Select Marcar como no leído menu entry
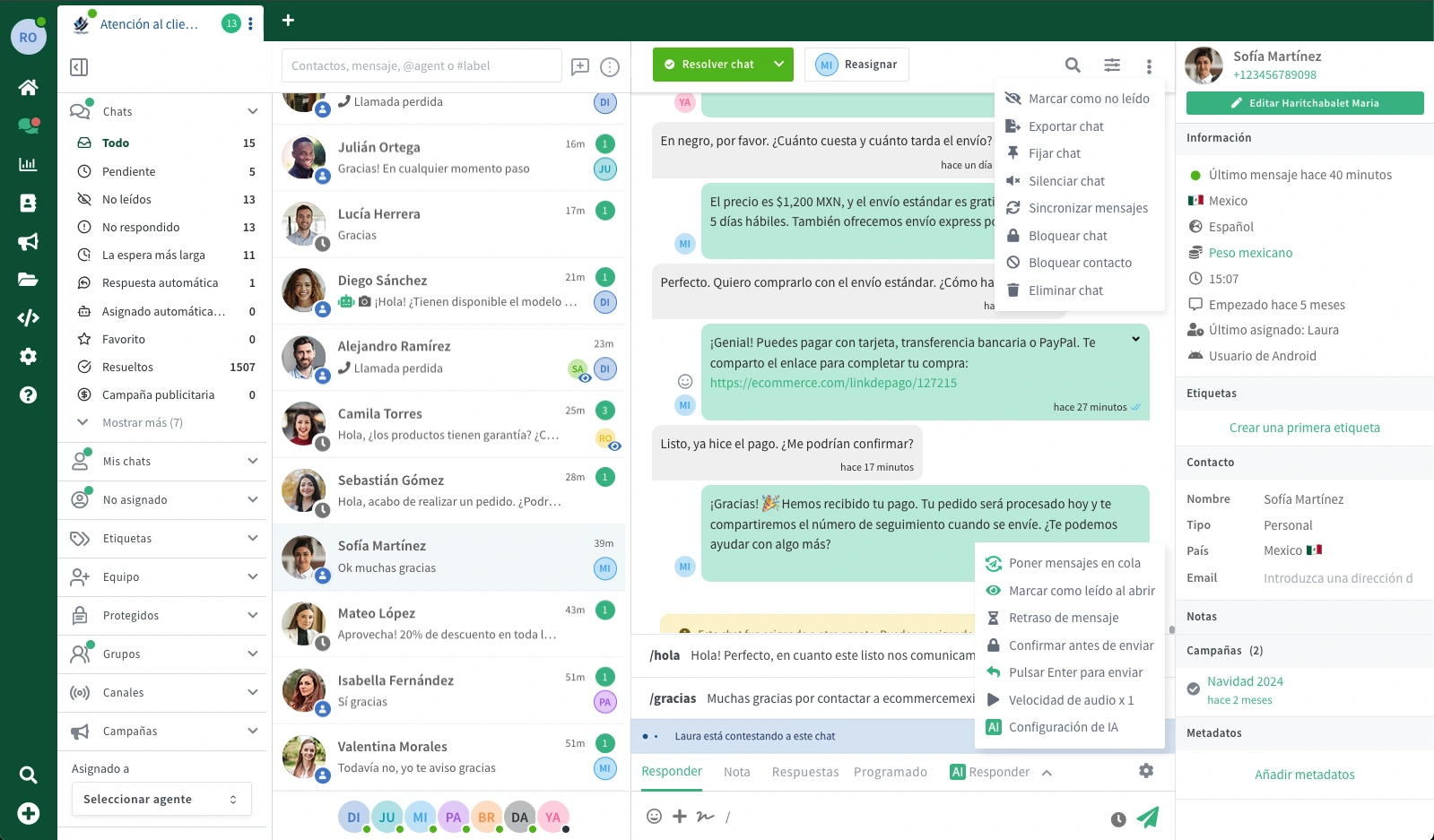The image size is (1434, 840). (x=1079, y=99)
